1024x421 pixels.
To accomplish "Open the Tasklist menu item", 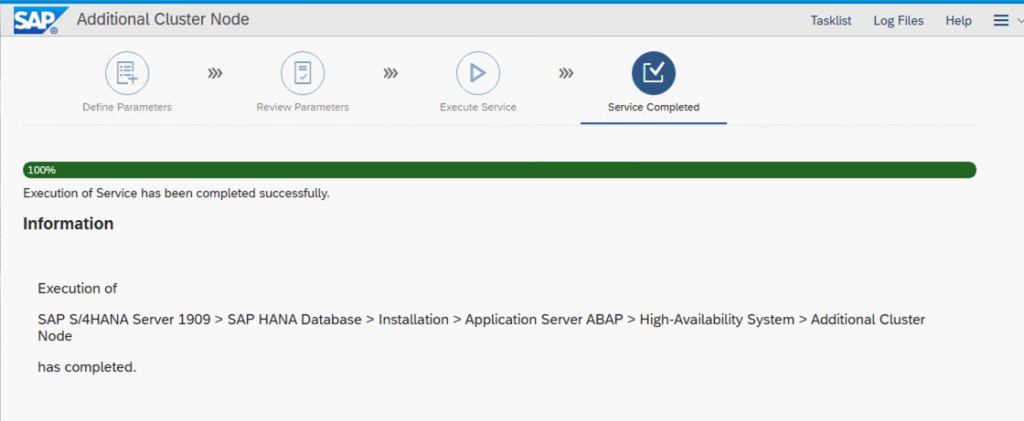I will [831, 21].
